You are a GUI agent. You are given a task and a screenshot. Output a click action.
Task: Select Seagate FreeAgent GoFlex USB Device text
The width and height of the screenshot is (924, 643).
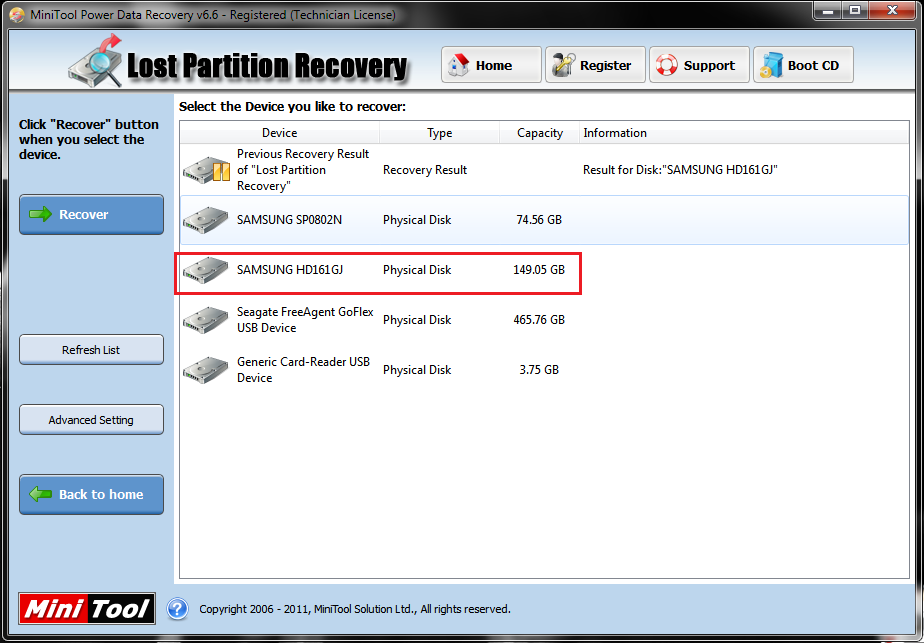(x=305, y=320)
